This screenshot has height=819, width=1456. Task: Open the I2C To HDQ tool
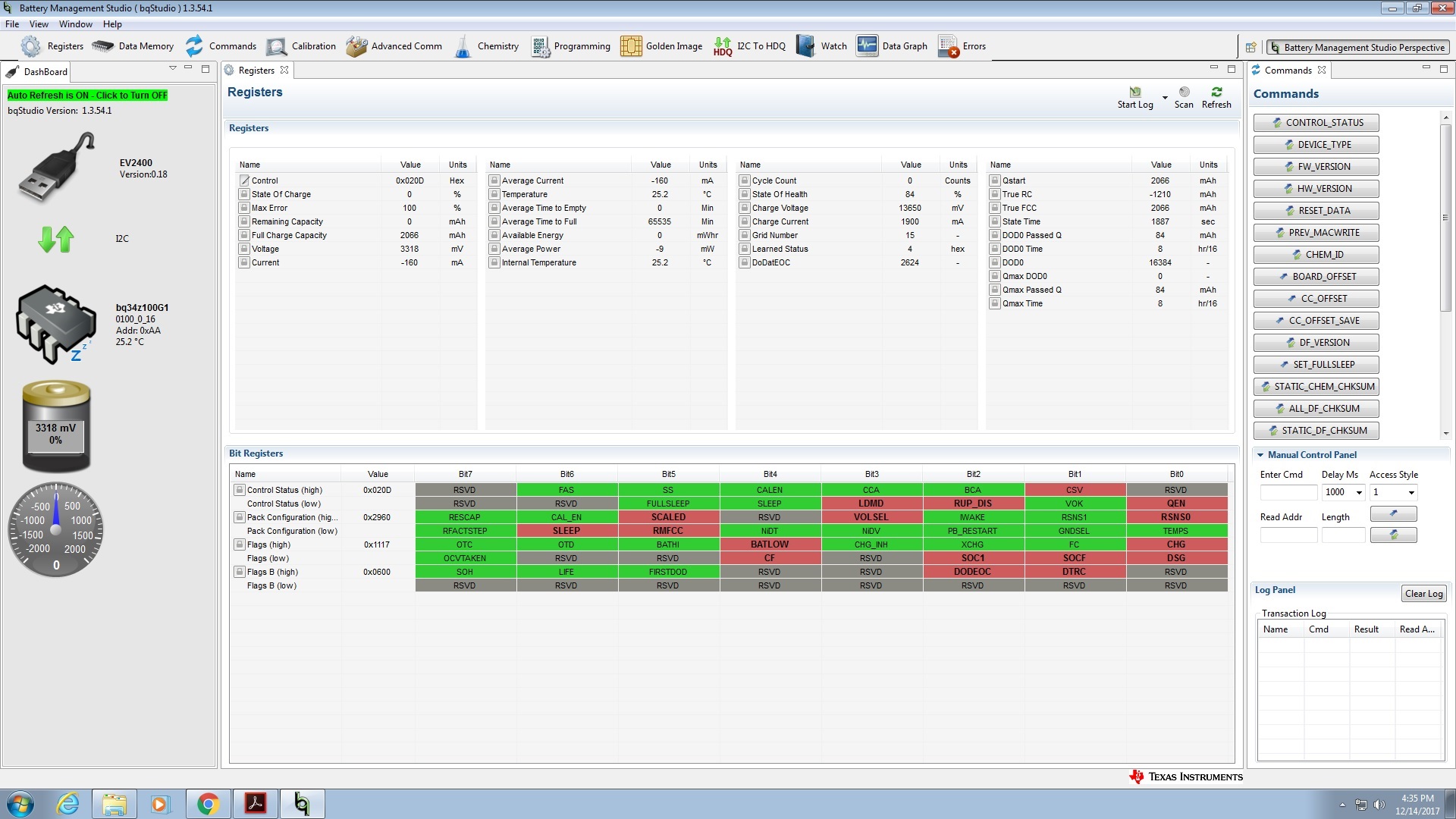click(x=723, y=46)
